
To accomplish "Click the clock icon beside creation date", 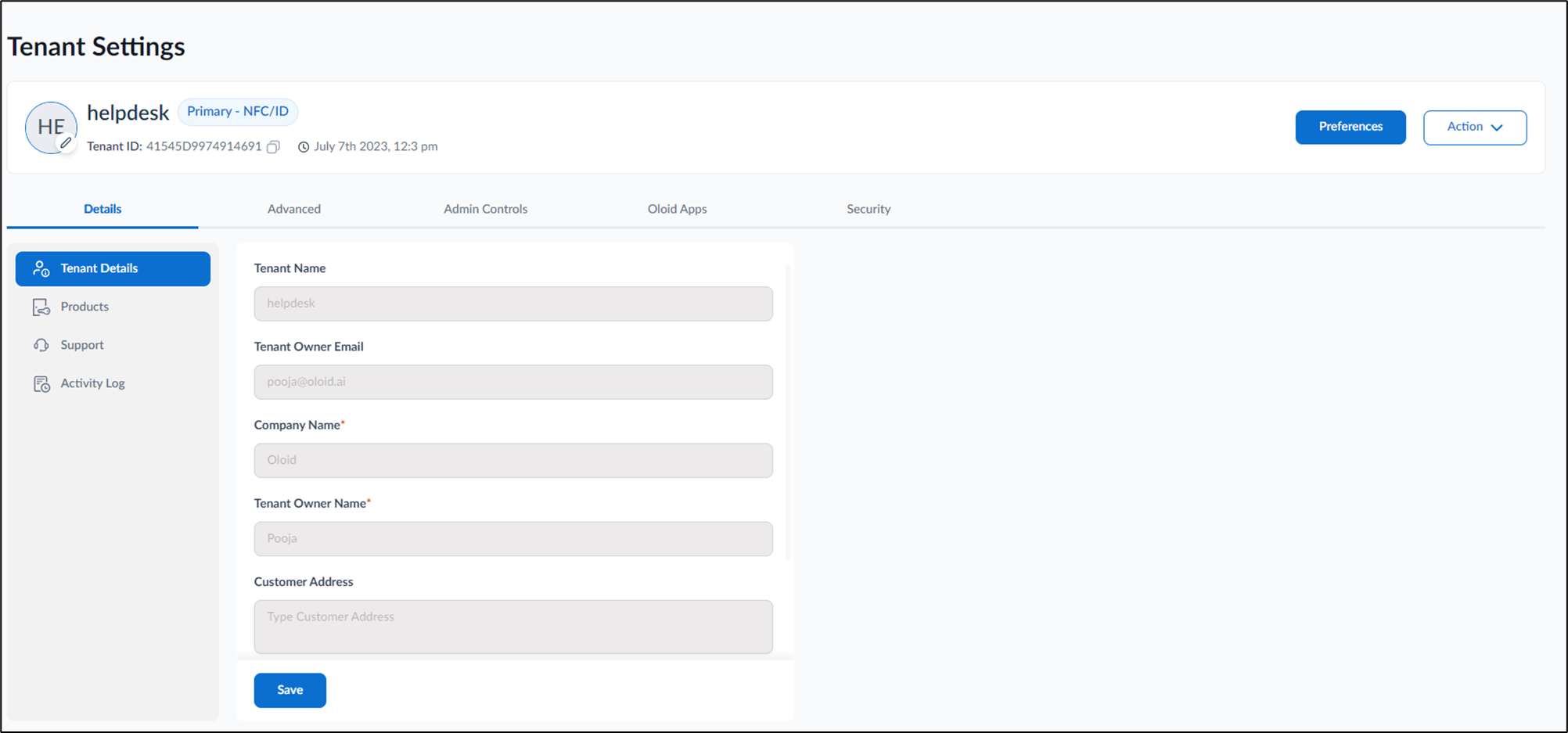I will (304, 146).
